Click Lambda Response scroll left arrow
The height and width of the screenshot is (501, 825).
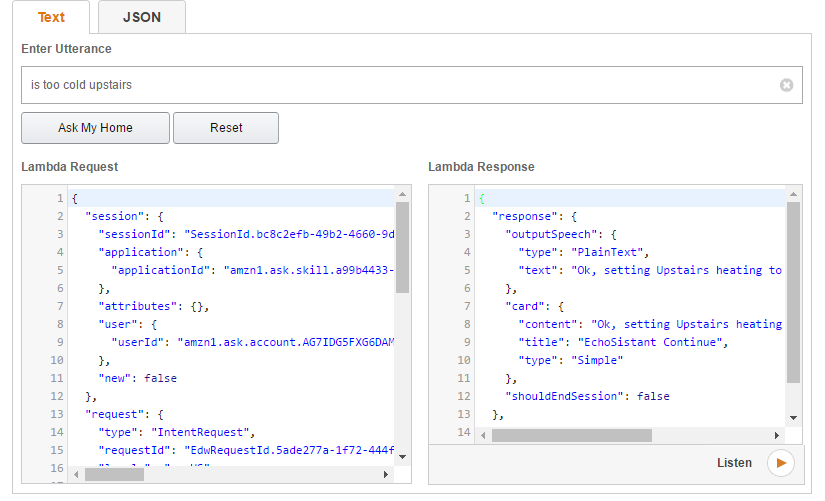click(x=483, y=436)
